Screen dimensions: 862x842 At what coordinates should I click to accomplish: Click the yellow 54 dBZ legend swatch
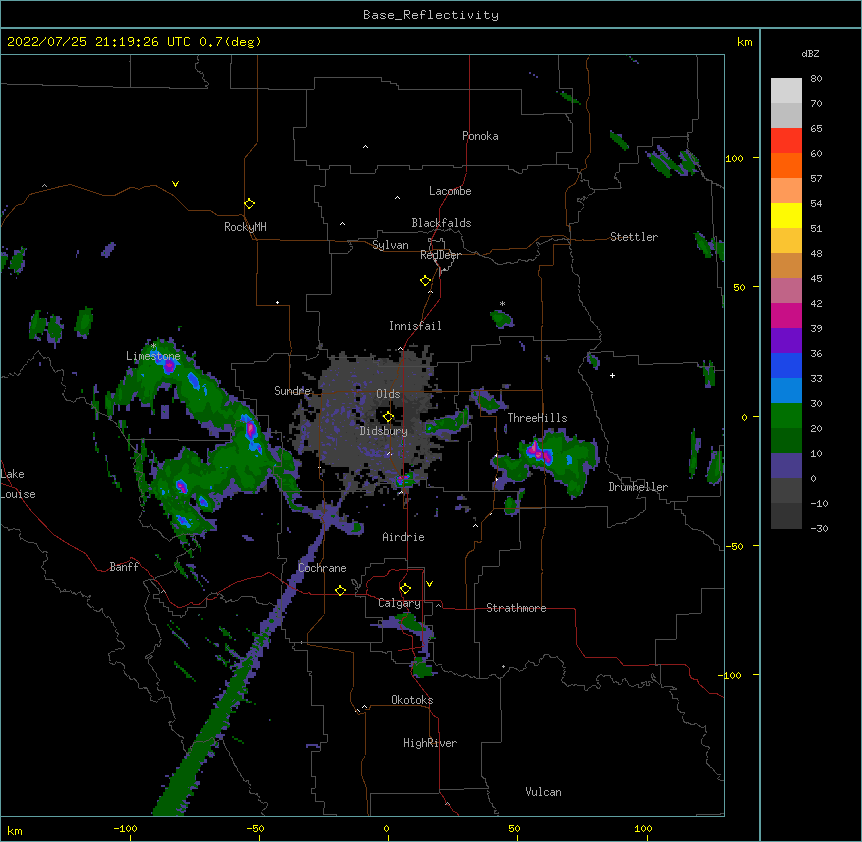coord(786,215)
